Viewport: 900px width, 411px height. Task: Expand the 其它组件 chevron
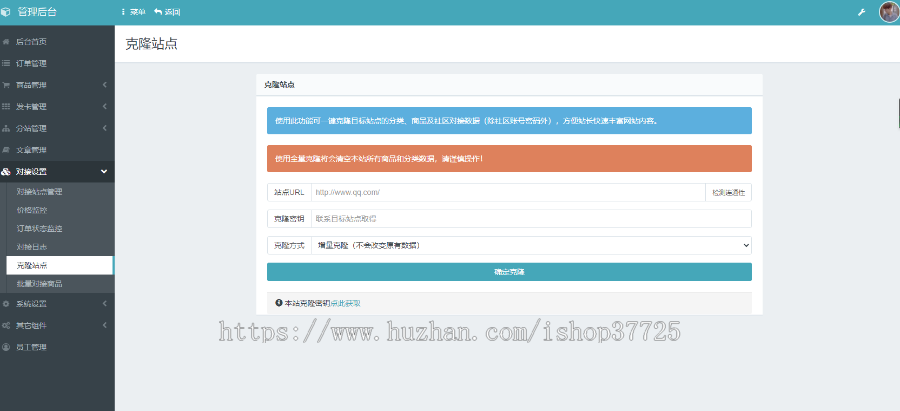pyautogui.click(x=104, y=325)
